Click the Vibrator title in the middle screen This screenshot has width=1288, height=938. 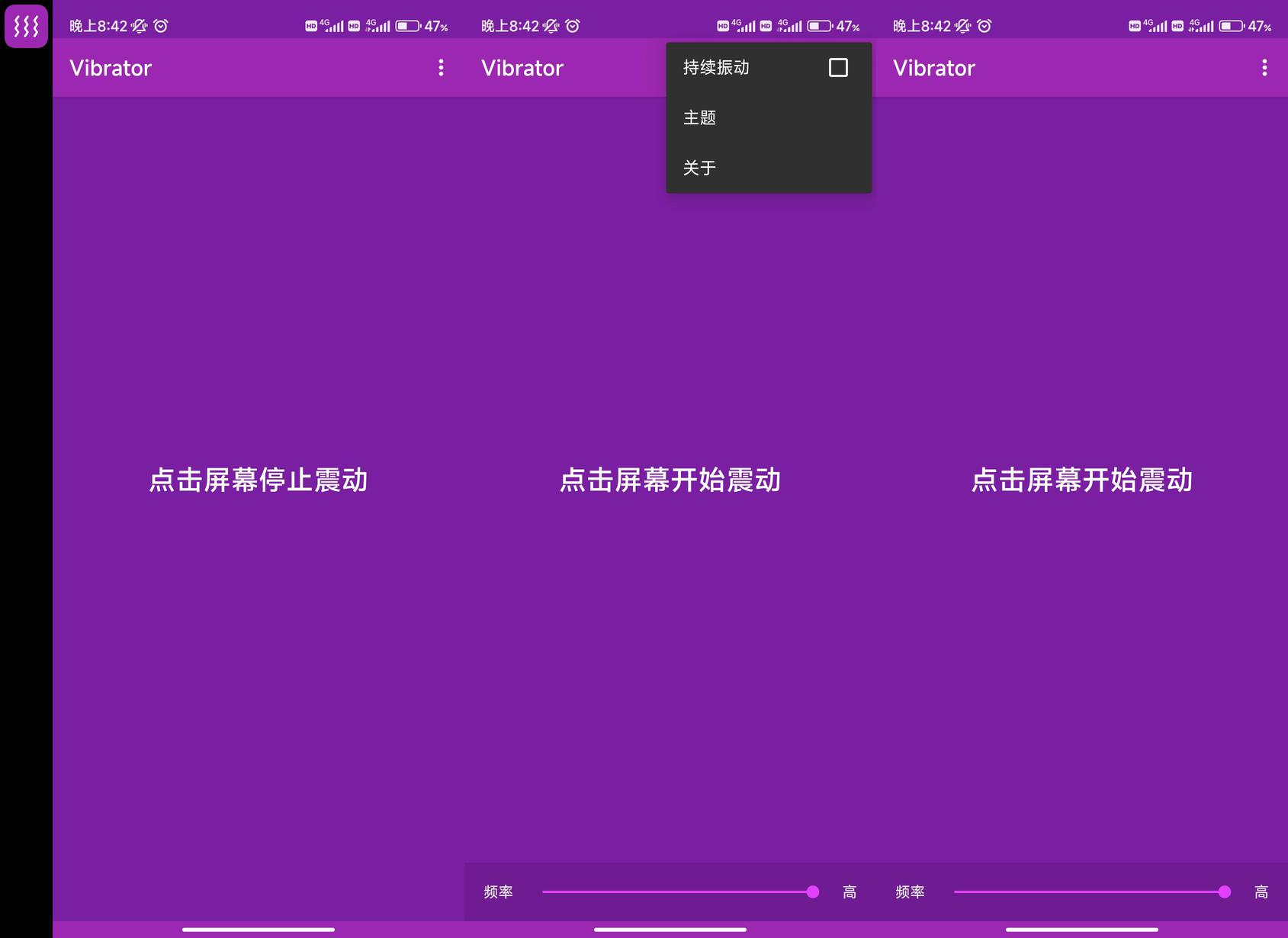522,68
